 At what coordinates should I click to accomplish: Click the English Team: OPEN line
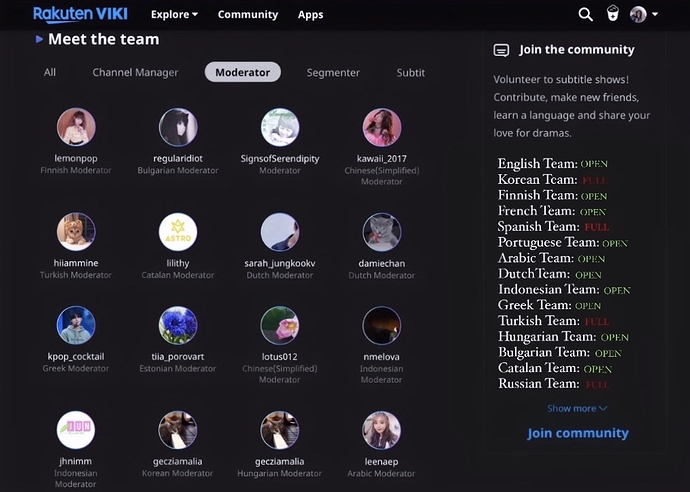click(x=553, y=164)
